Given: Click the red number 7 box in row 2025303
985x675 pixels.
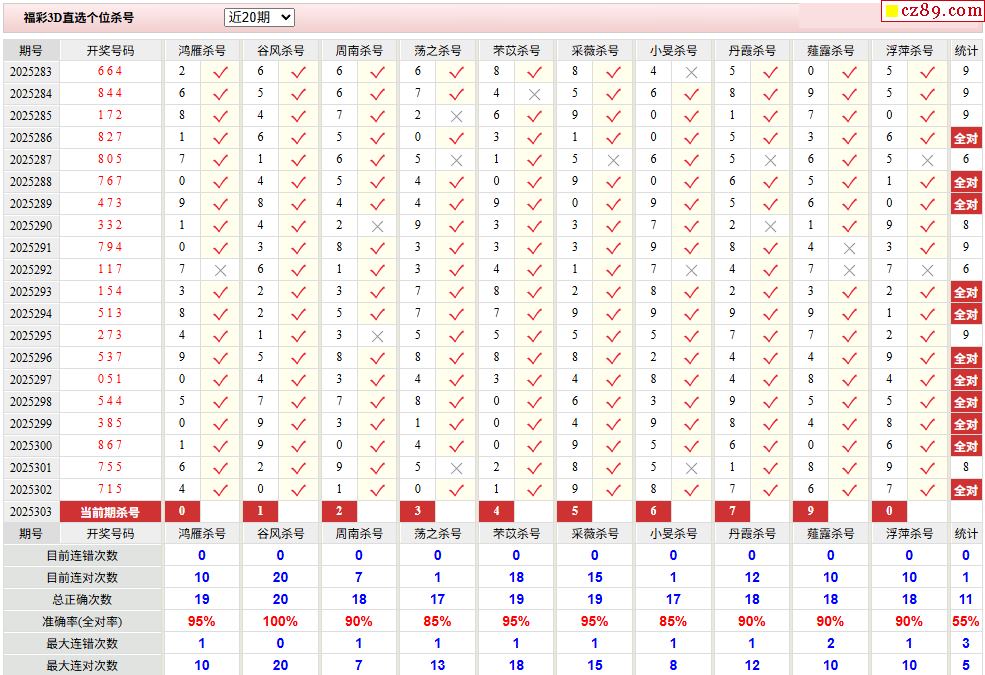Looking at the screenshot, I should (732, 512).
